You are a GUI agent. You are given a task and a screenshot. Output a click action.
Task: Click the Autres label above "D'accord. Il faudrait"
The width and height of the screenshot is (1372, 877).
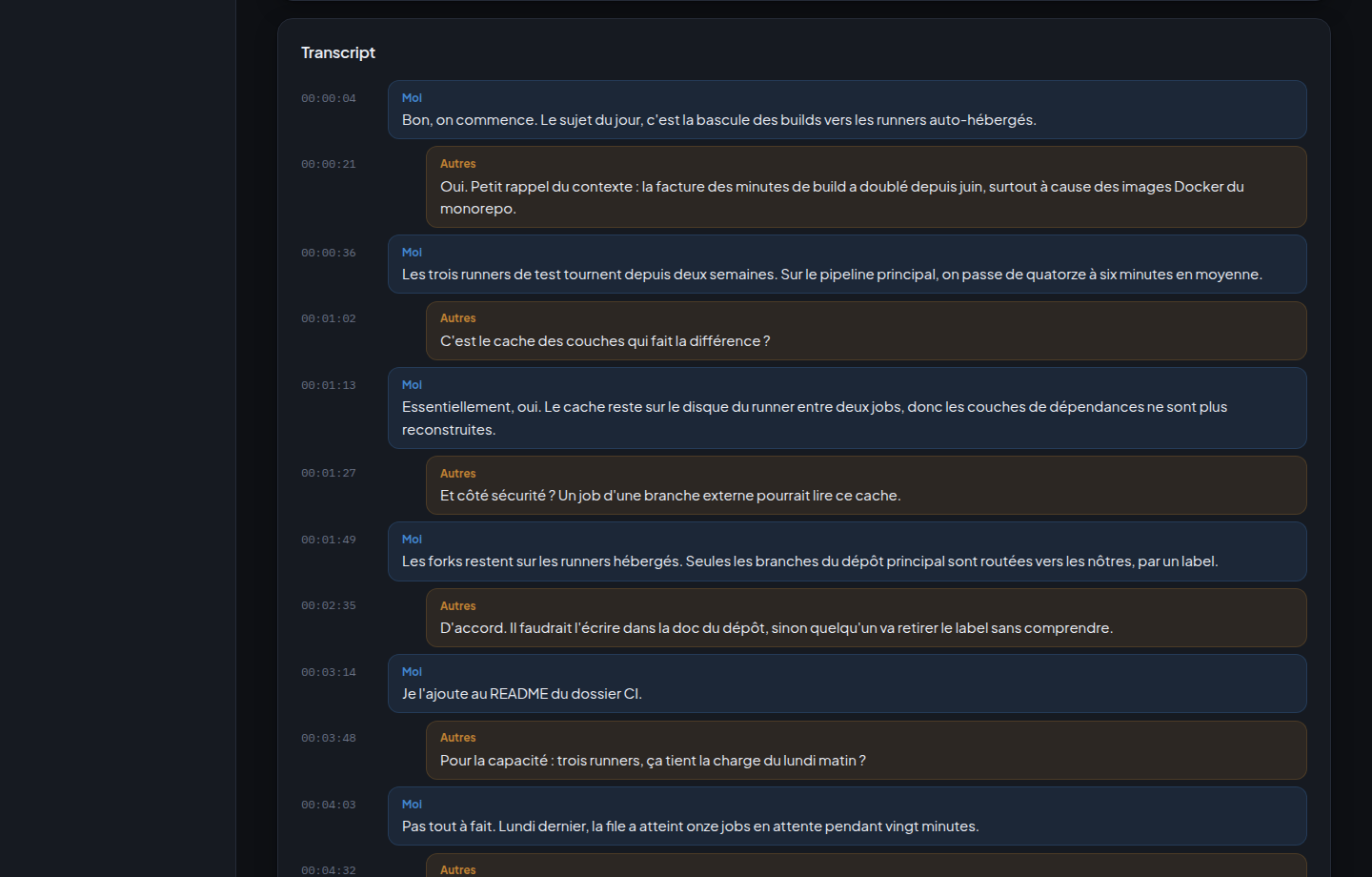click(x=458, y=606)
